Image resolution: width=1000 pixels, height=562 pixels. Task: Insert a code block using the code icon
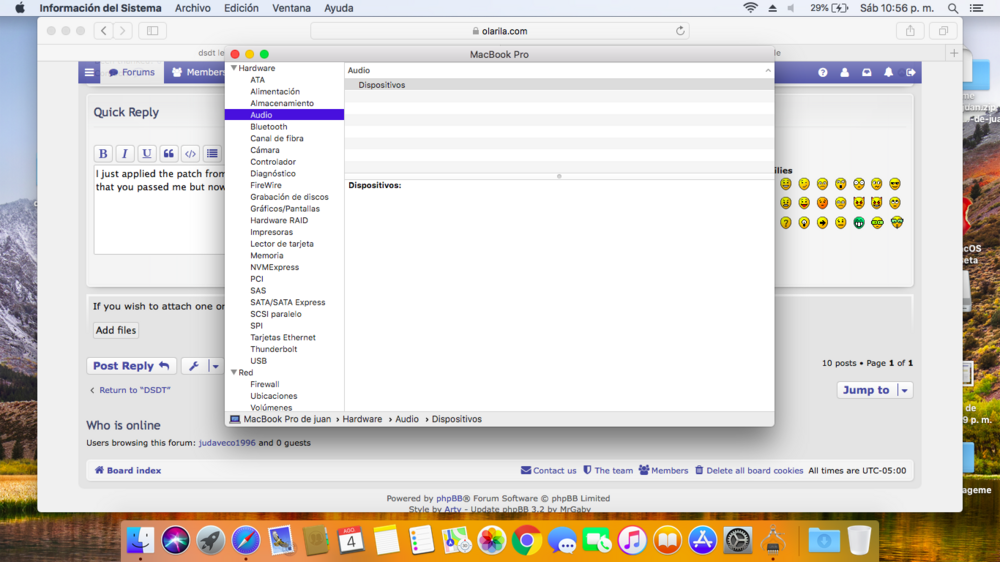click(x=190, y=154)
